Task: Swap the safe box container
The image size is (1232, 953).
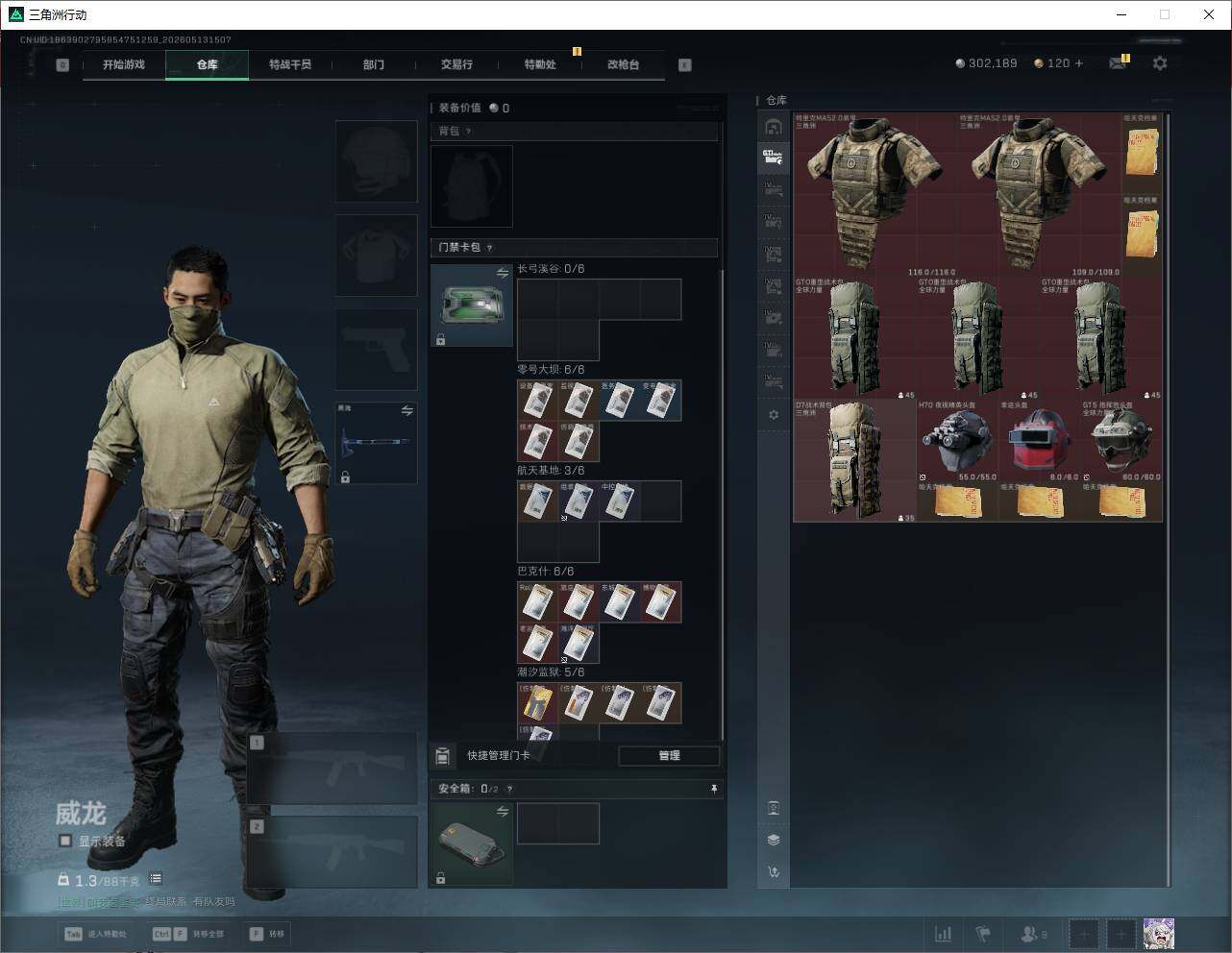Action: click(503, 812)
